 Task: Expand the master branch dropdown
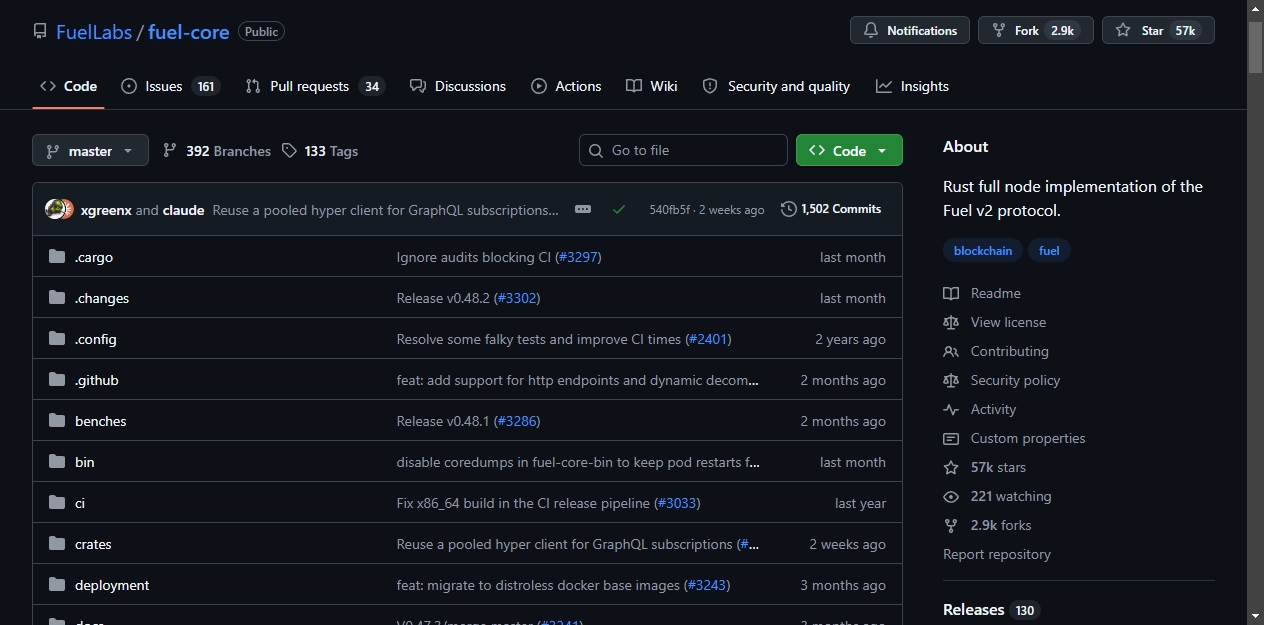tap(90, 151)
